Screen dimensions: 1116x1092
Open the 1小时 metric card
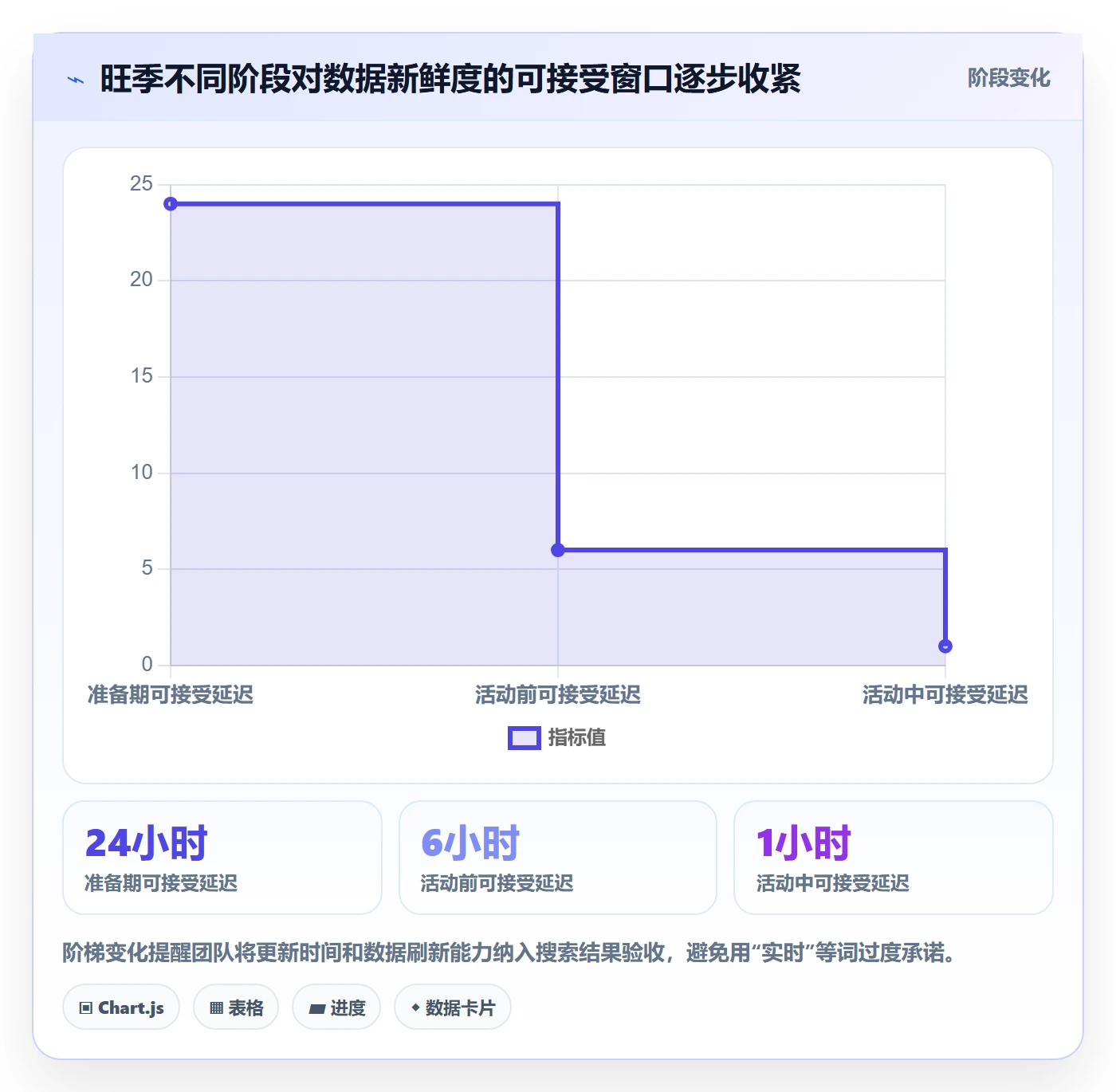pyautogui.click(x=894, y=858)
